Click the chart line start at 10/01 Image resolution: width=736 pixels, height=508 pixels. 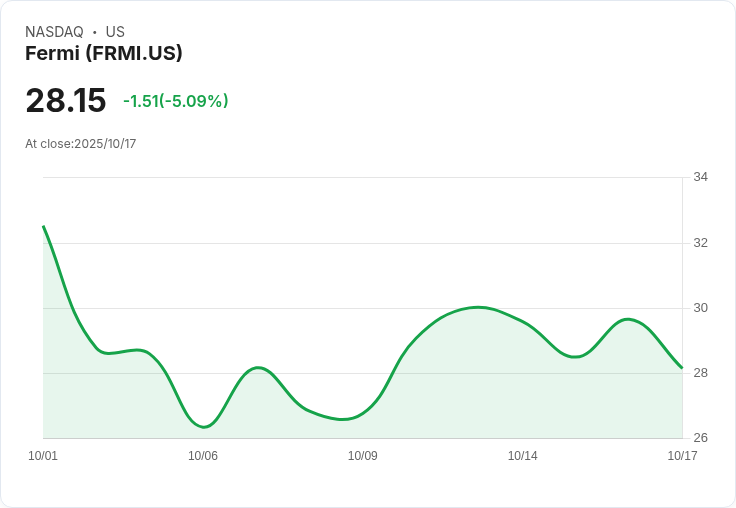44,227
